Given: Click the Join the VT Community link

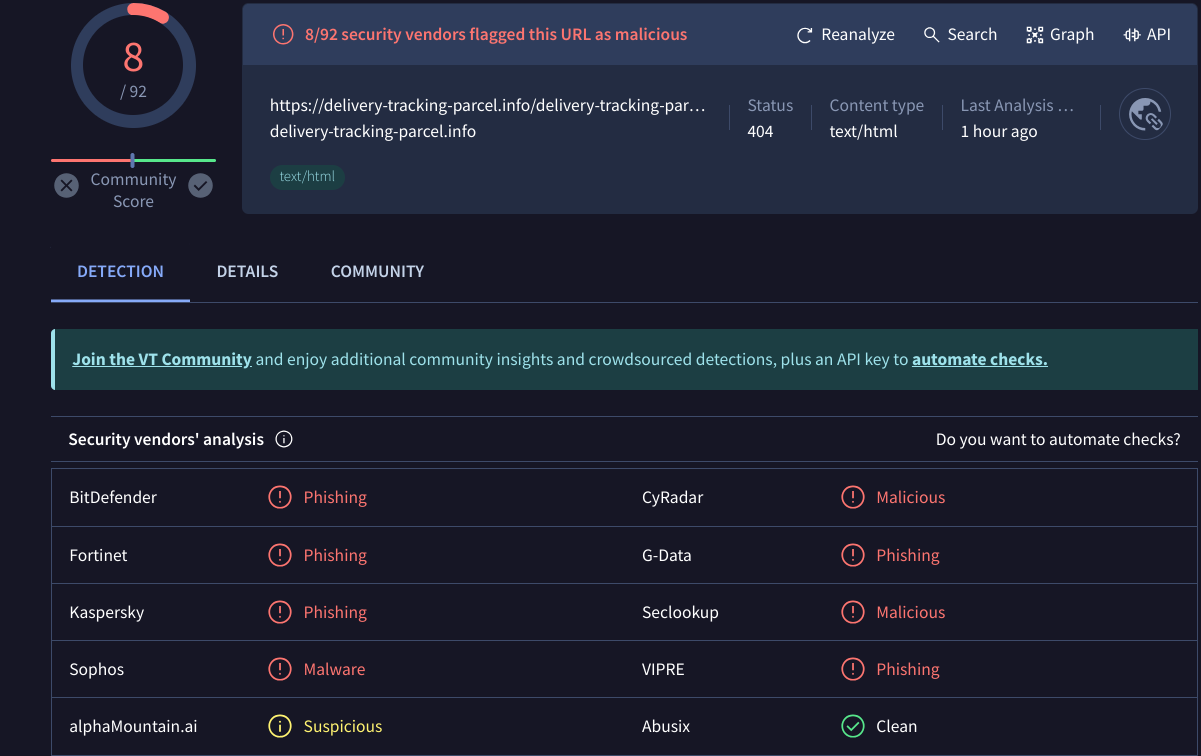Looking at the screenshot, I should coord(162,359).
